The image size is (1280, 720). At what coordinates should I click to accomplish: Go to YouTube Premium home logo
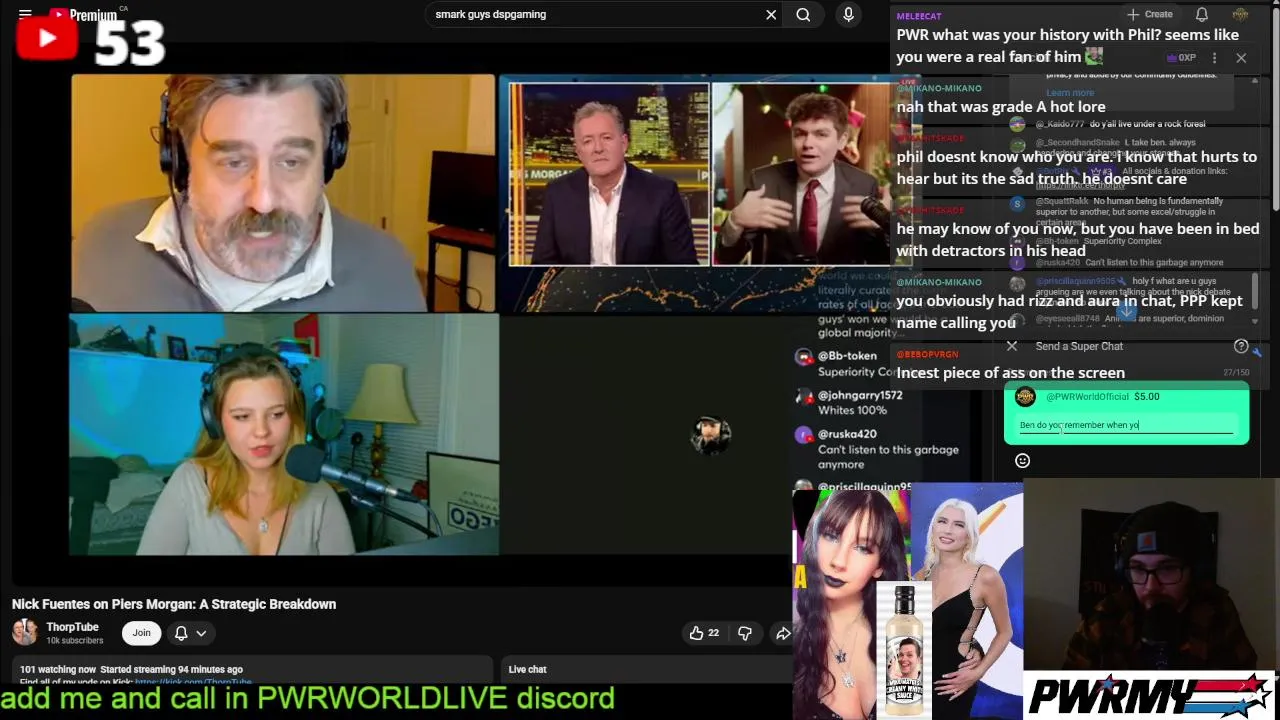click(83, 15)
